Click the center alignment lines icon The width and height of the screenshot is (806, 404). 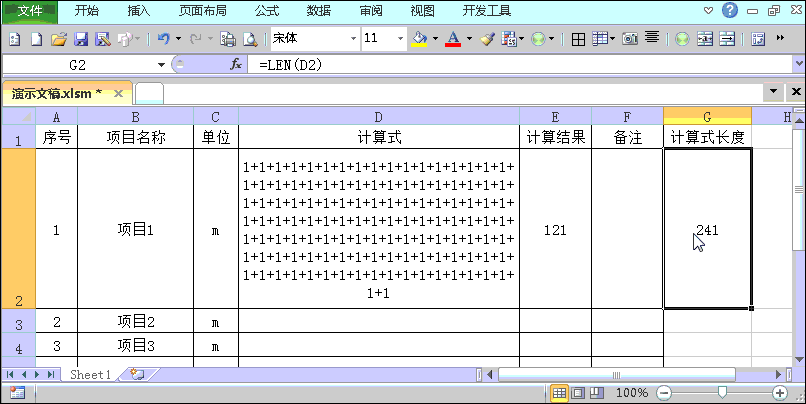tap(652, 38)
